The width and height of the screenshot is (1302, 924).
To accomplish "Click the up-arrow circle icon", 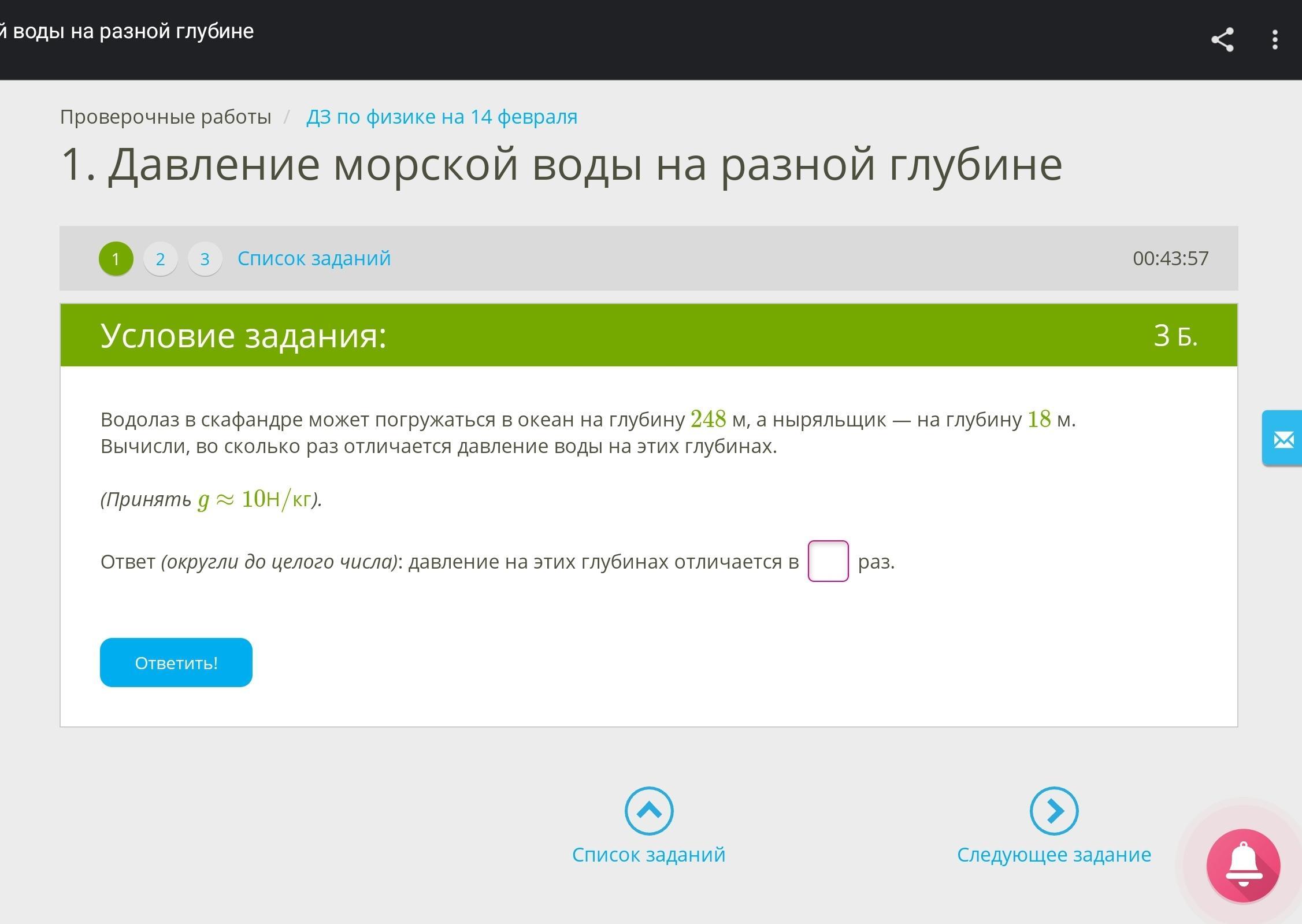I will pyautogui.click(x=648, y=811).
